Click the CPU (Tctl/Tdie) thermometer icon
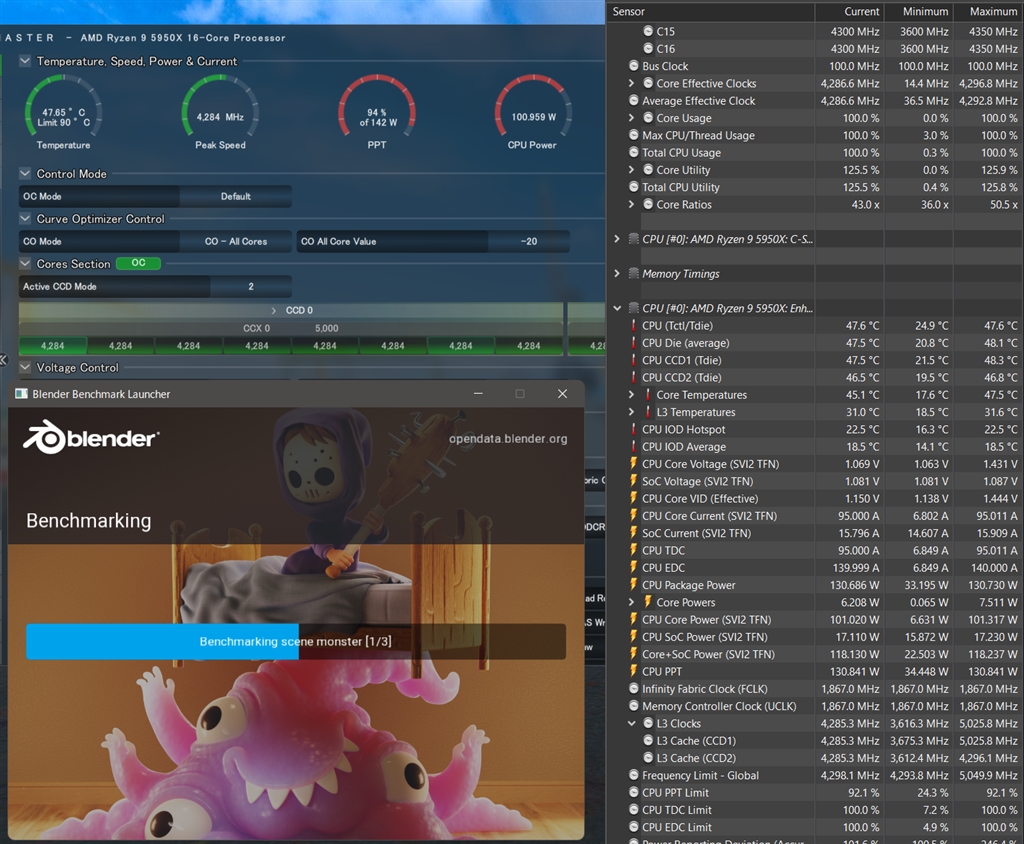The image size is (1024, 844). coord(633,325)
